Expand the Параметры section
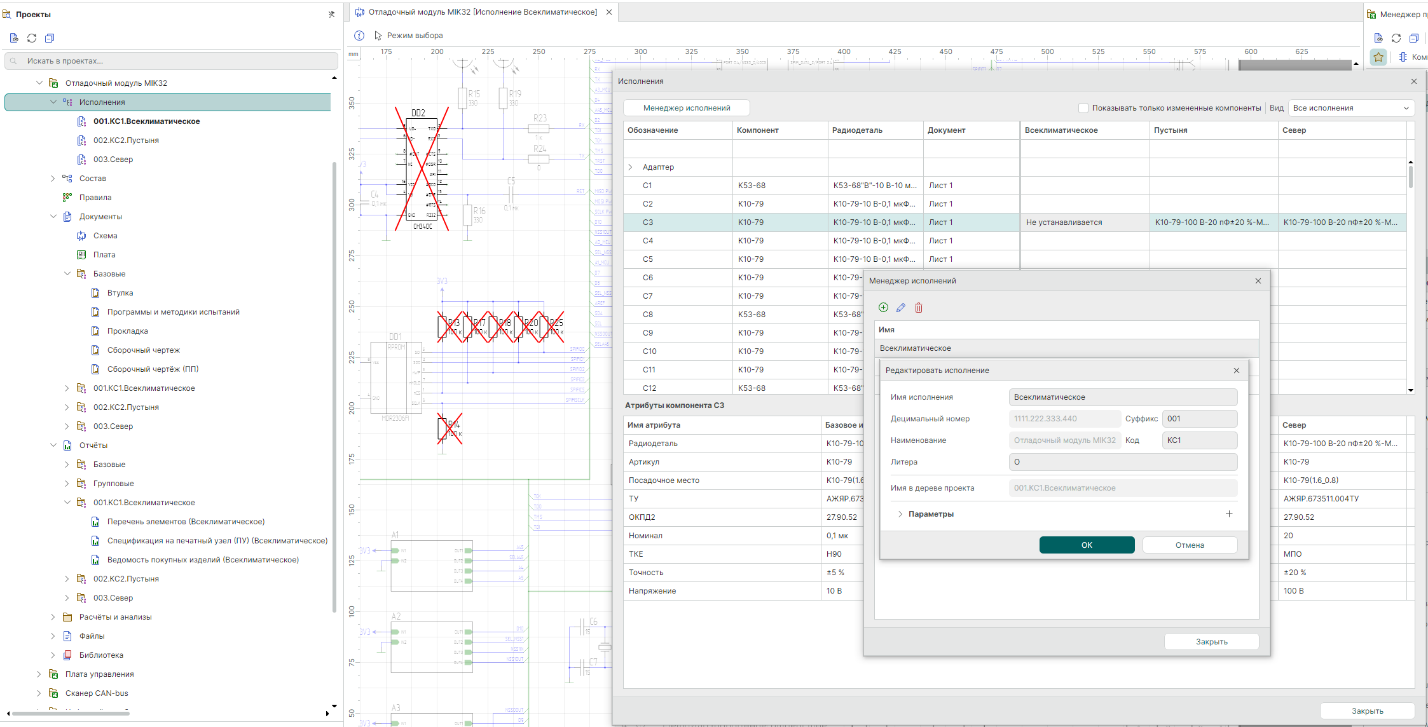Image resolution: width=1428 pixels, height=727 pixels. (899, 514)
